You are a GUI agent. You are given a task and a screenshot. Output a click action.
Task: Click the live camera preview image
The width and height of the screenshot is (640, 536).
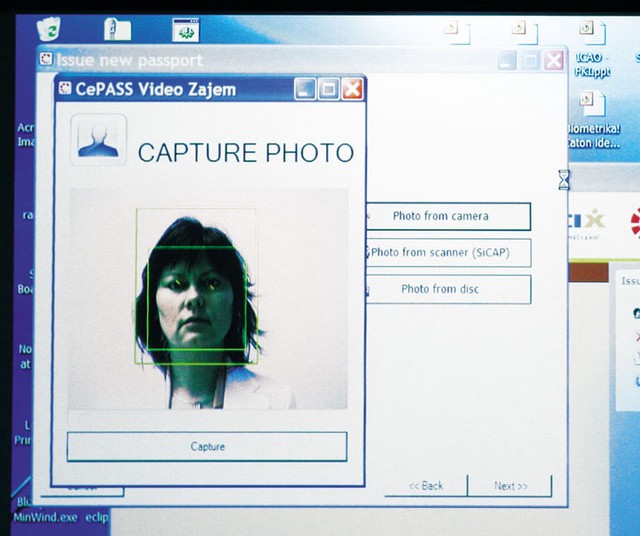point(208,298)
